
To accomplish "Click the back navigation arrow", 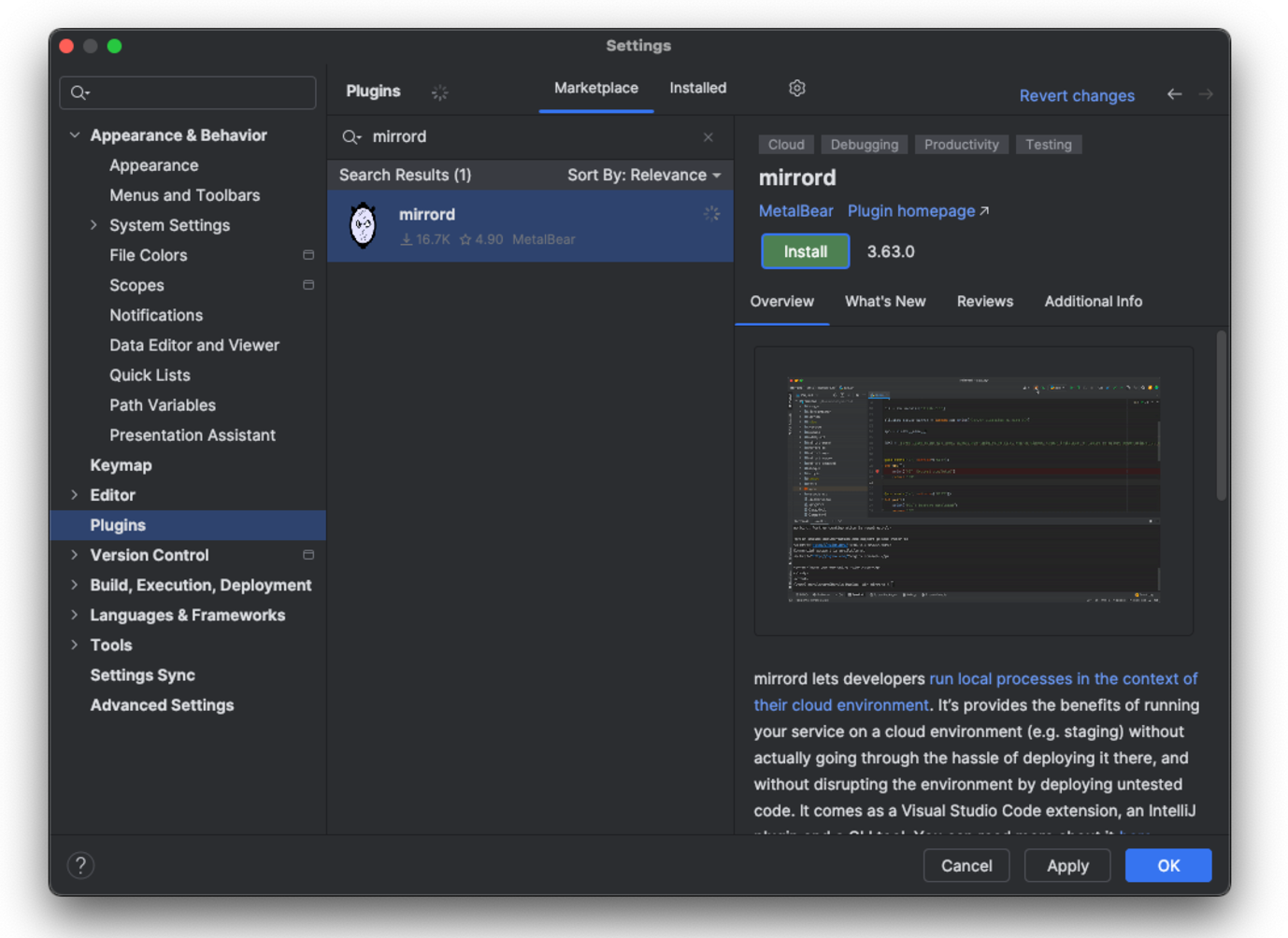I will [x=1174, y=94].
